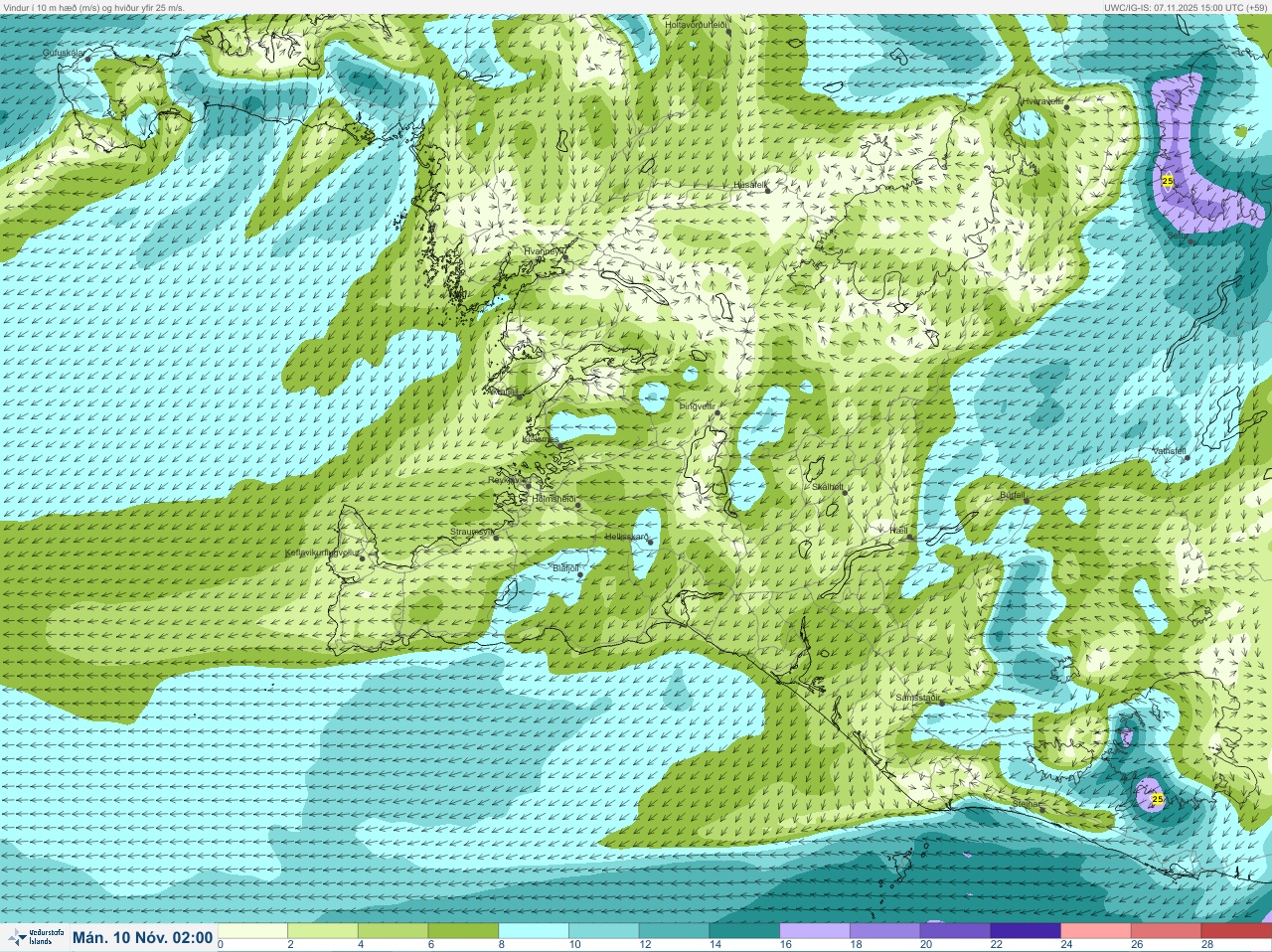The height and width of the screenshot is (952, 1272).
Task: Click the Hólmsheiði station dot
Action: click(x=578, y=505)
